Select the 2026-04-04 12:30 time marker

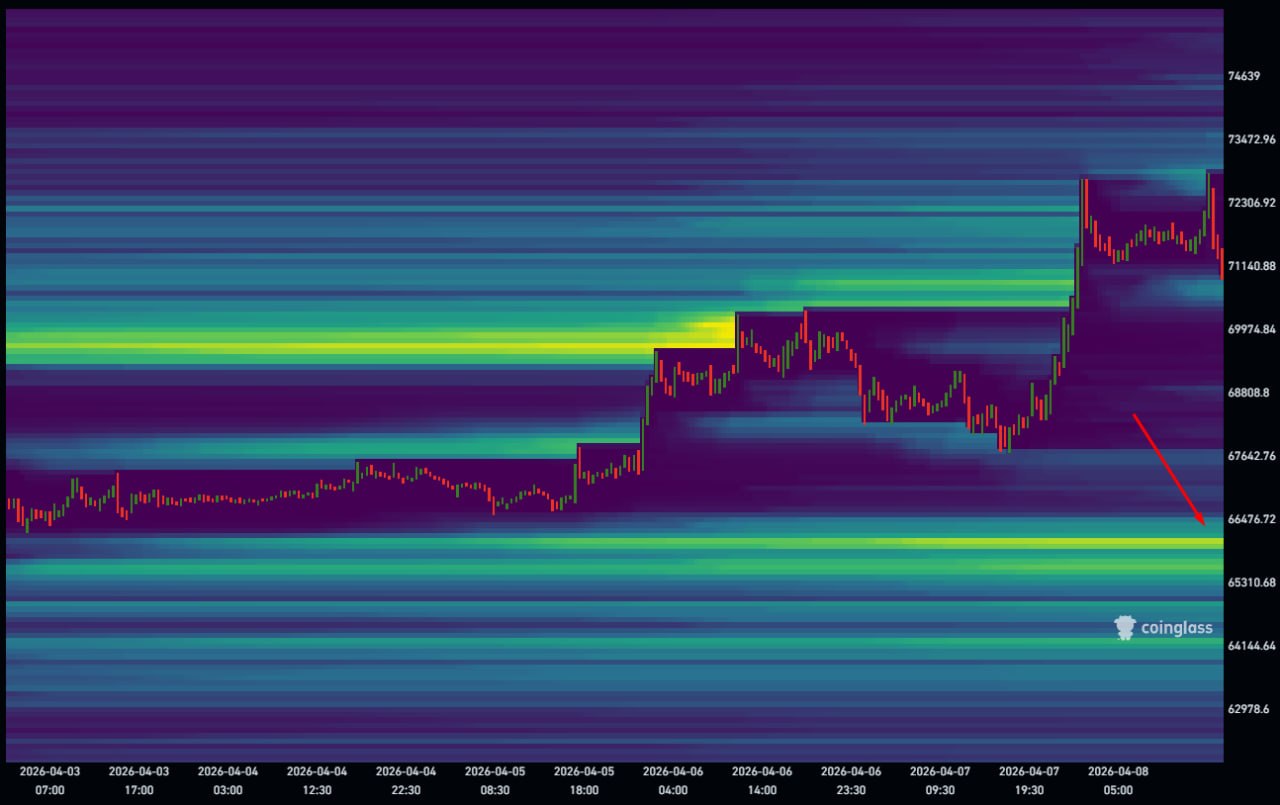[317, 780]
